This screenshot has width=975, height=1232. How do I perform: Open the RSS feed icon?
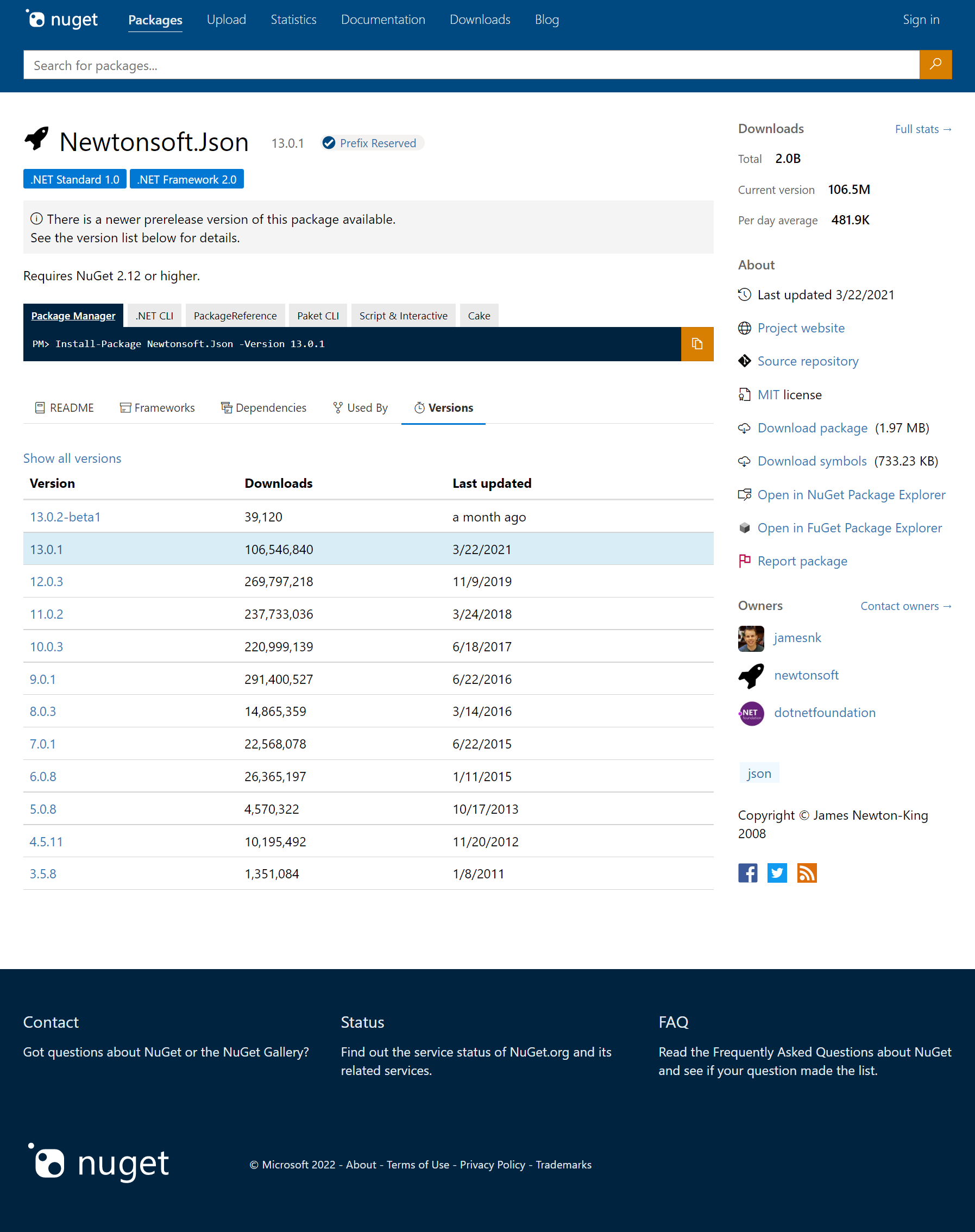click(x=807, y=872)
